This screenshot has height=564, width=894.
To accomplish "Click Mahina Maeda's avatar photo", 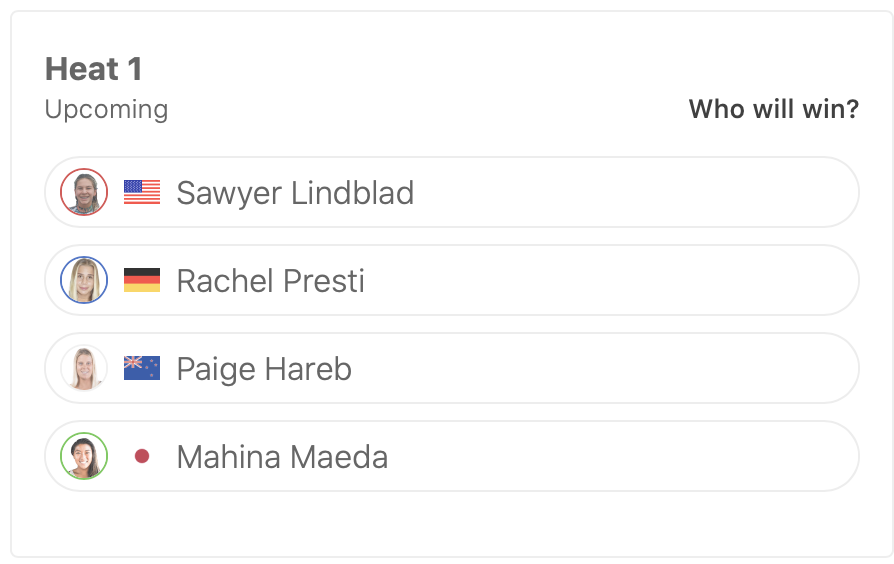I will click(x=84, y=456).
